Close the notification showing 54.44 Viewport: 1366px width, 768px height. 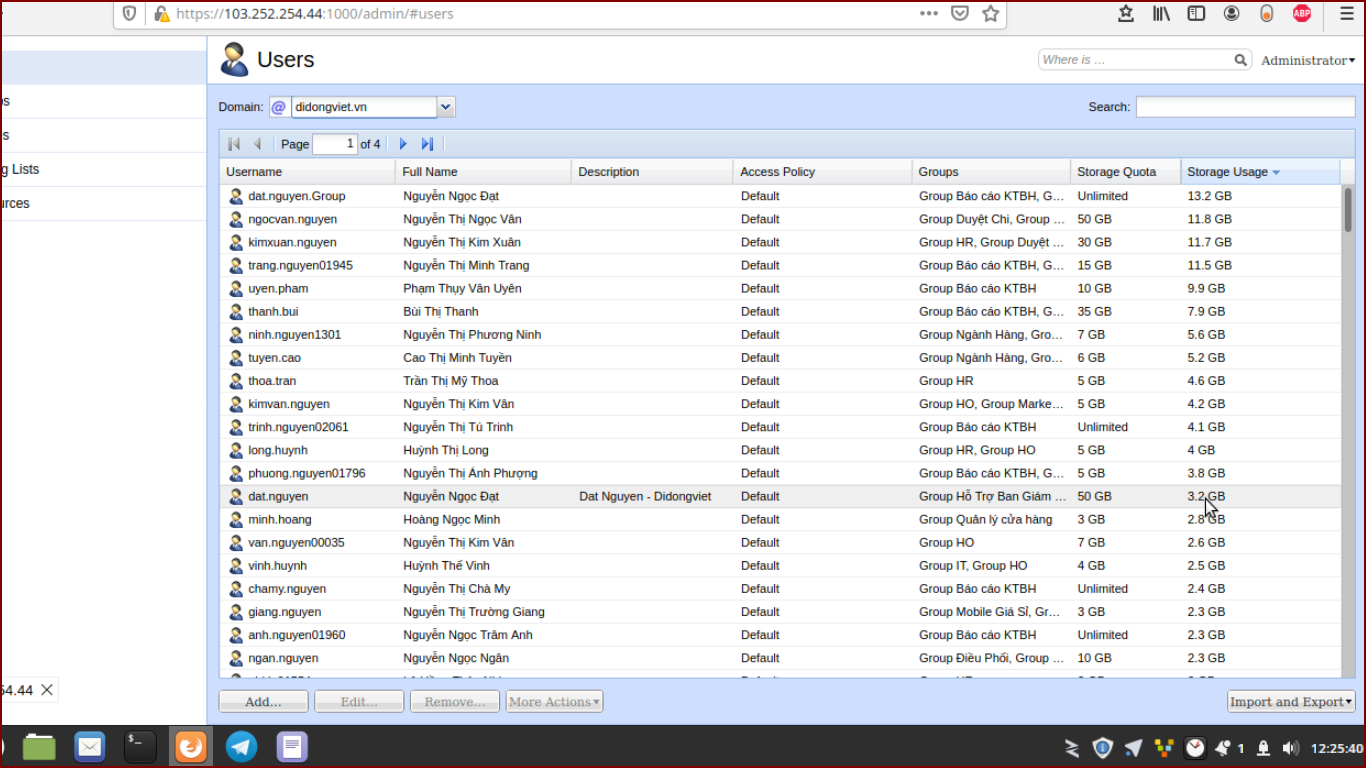[47, 690]
